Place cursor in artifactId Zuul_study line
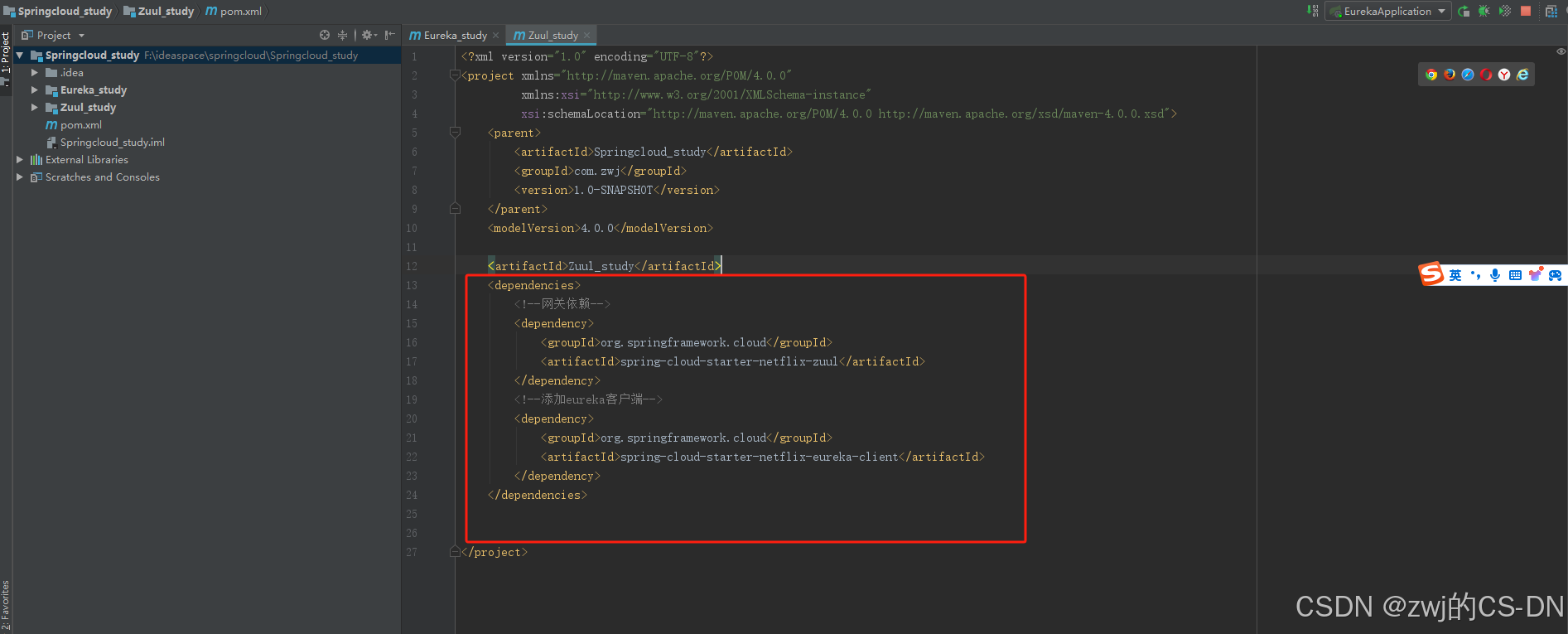Image resolution: width=1568 pixels, height=634 pixels. click(x=604, y=266)
